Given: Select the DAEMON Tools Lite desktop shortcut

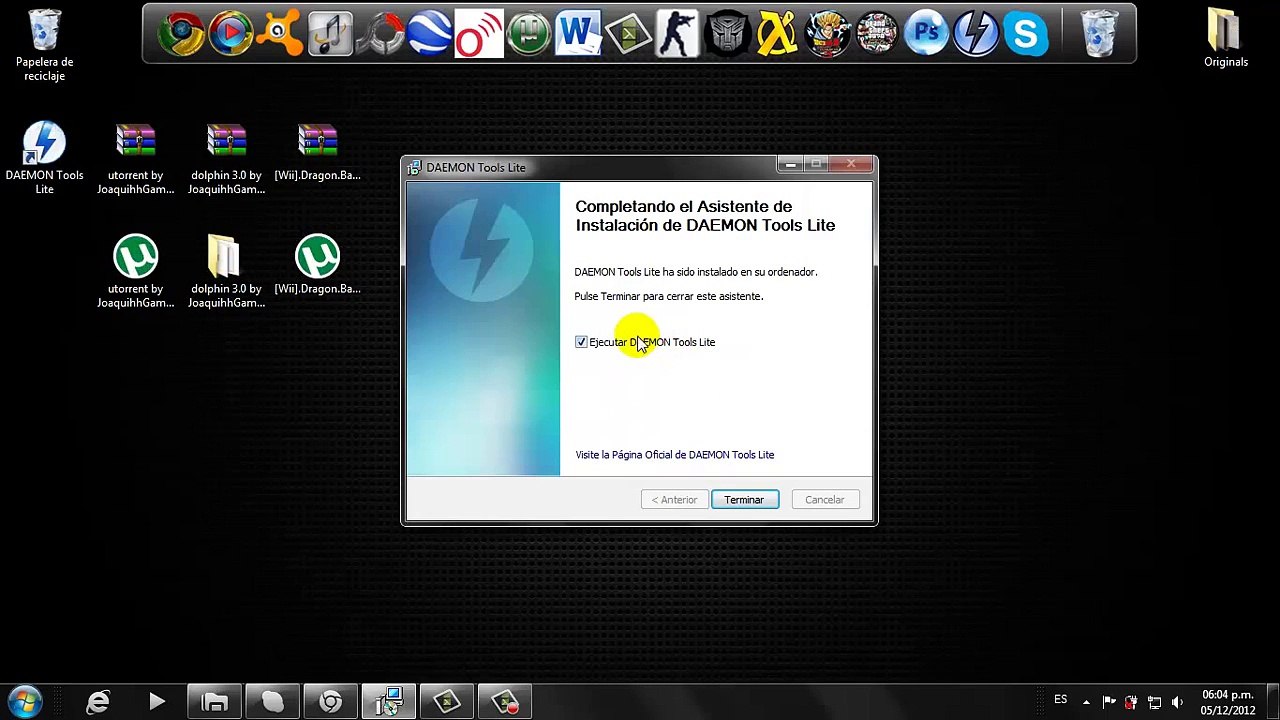Looking at the screenshot, I should pyautogui.click(x=44, y=158).
